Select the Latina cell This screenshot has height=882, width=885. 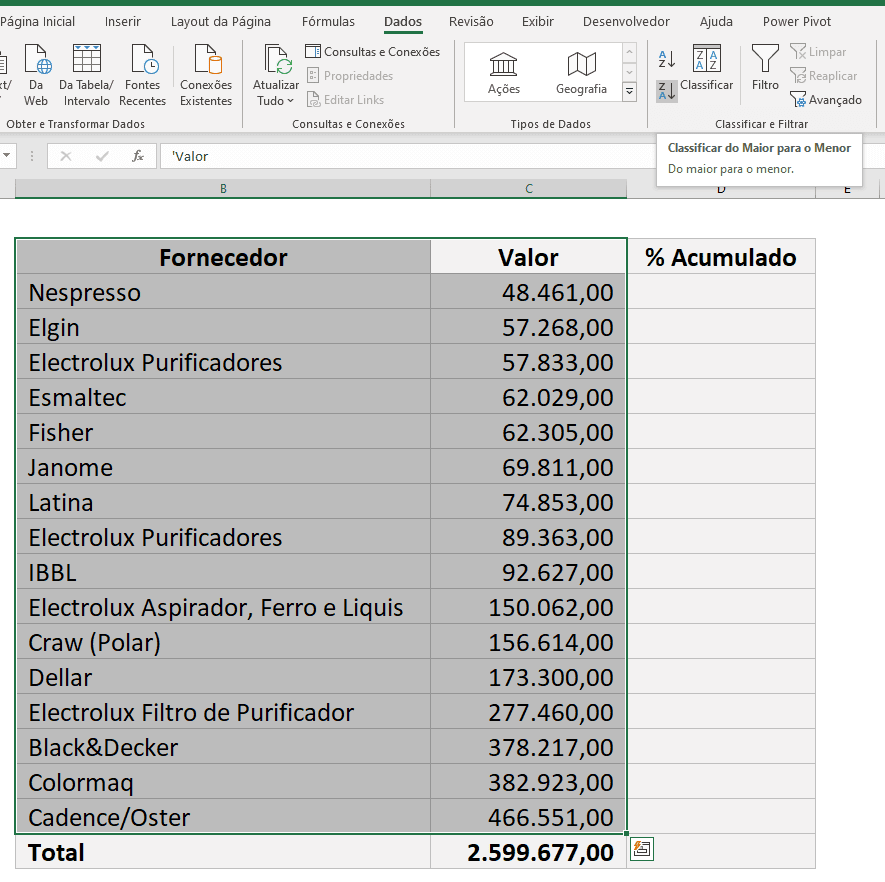(224, 502)
